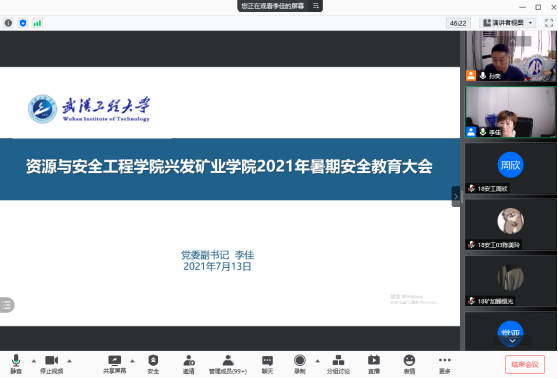The width and height of the screenshot is (558, 379).
Task: Open the Share Screen option
Action: tap(115, 364)
